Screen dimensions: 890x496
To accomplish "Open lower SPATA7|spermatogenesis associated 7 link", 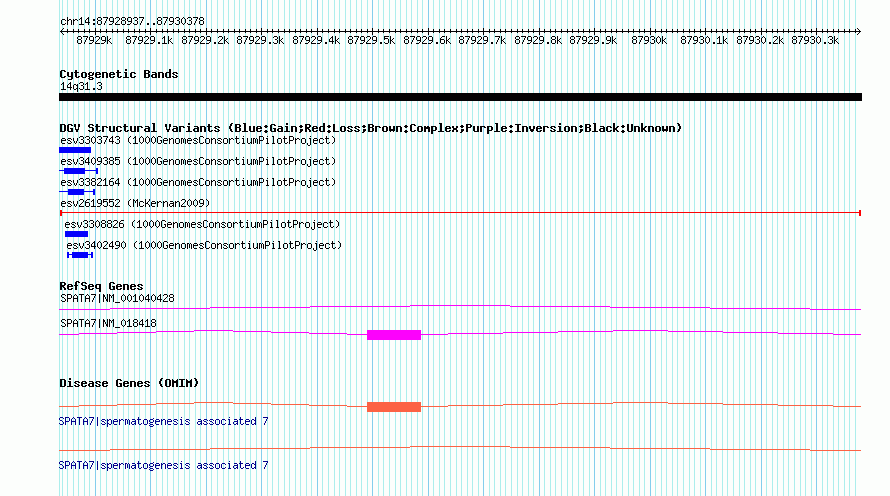I will [x=163, y=465].
